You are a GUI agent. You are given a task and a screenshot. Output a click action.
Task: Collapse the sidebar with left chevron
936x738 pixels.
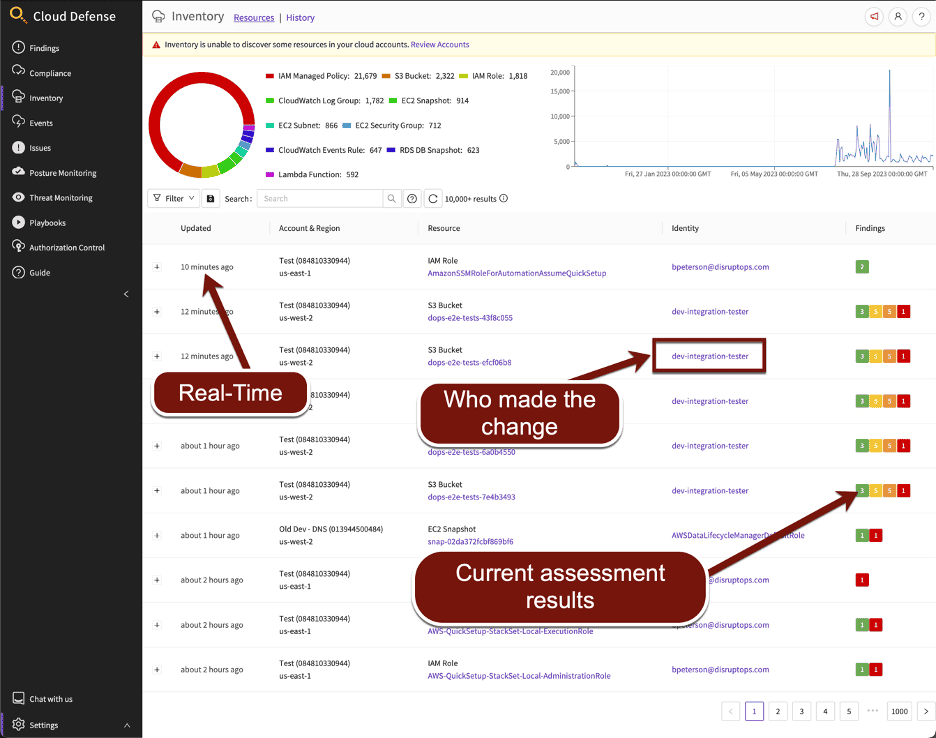click(126, 294)
